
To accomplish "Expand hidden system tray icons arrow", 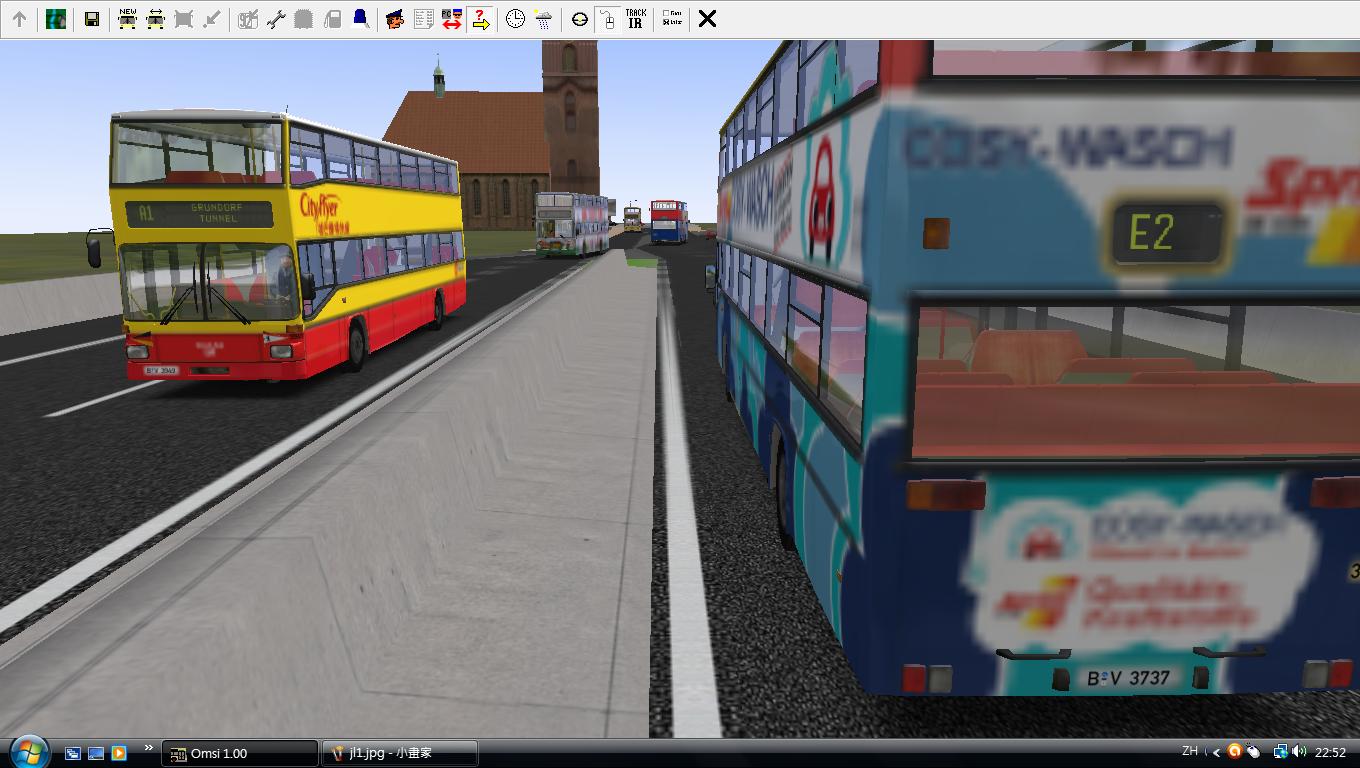I will point(1216,753).
